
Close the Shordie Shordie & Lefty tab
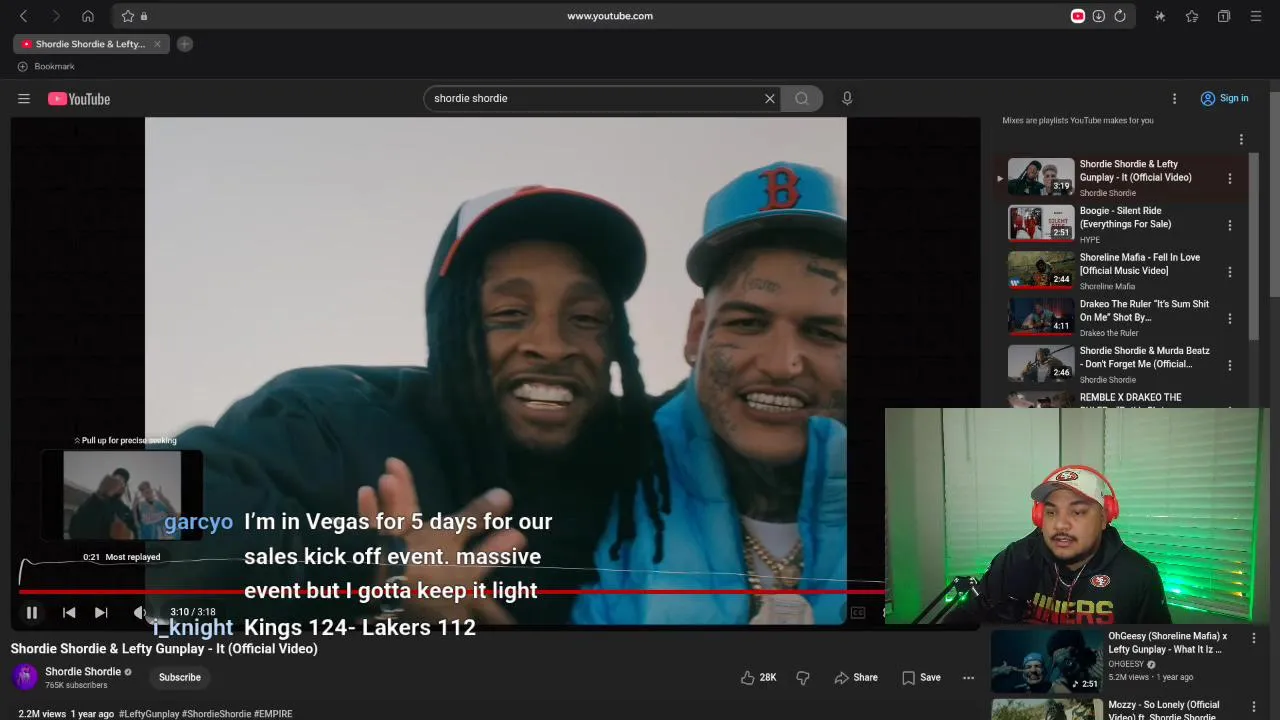tap(157, 44)
